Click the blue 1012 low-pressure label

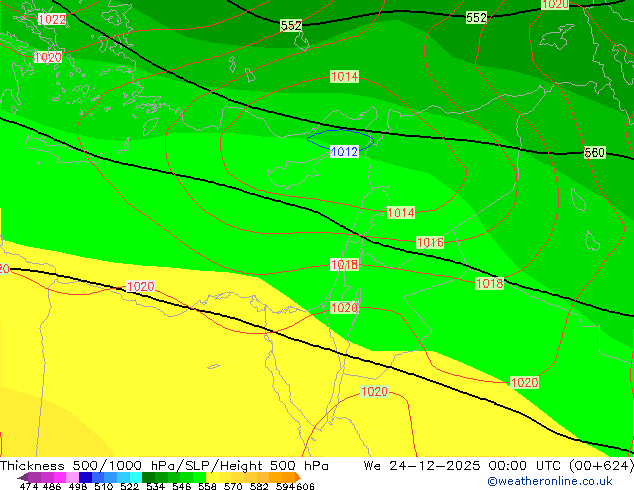tap(344, 152)
